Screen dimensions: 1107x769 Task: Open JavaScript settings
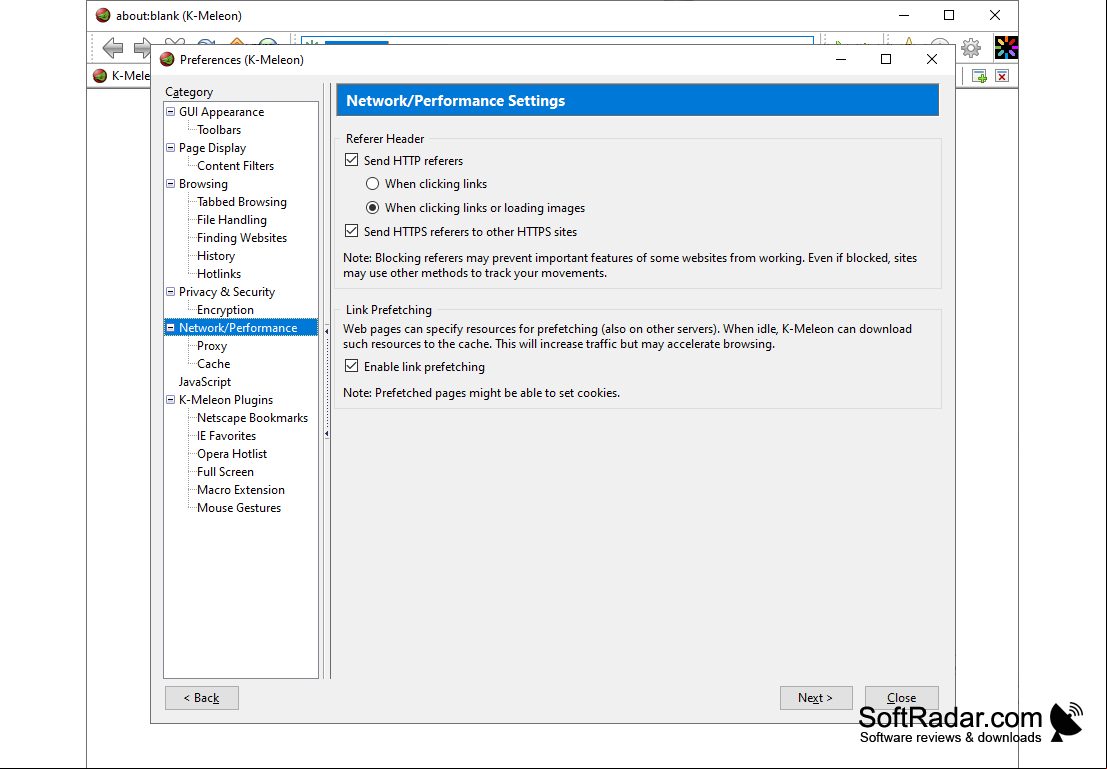(x=205, y=382)
